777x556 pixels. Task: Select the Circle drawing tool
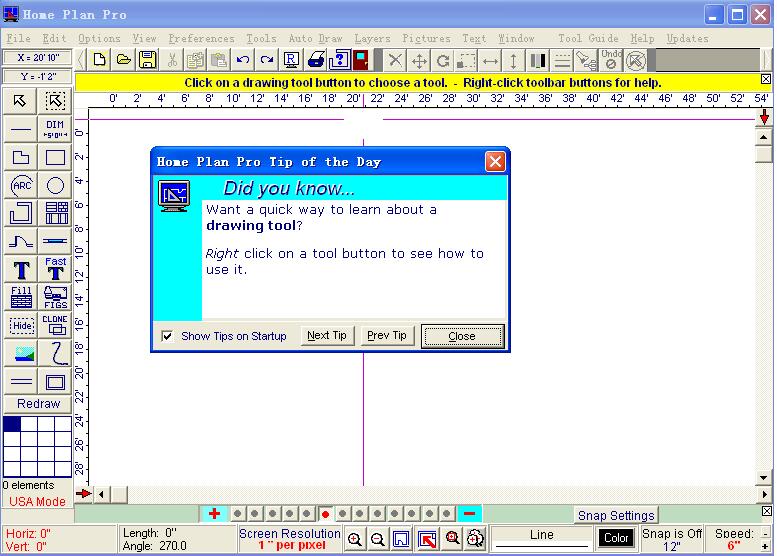55,185
